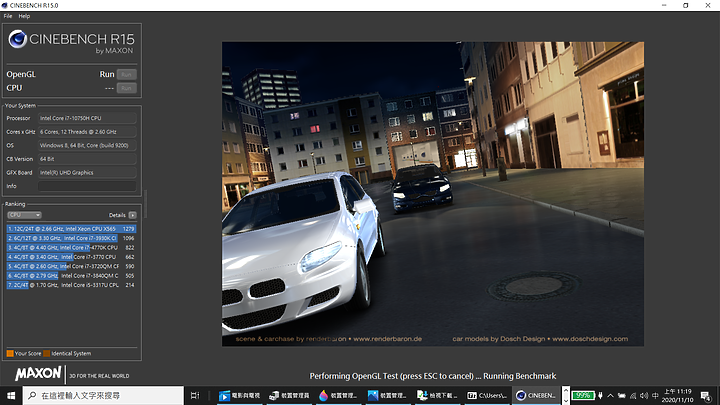Click the volume speaker tray icon
The image size is (720, 405).
click(644, 395)
